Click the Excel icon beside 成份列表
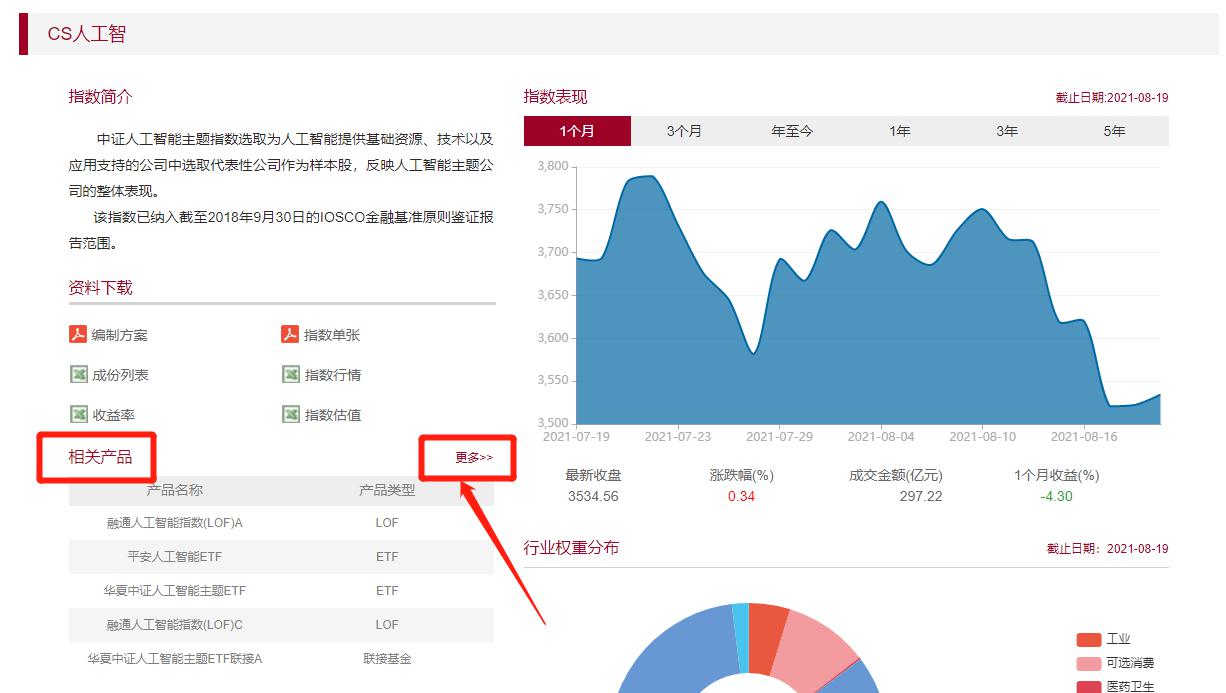 coord(78,375)
